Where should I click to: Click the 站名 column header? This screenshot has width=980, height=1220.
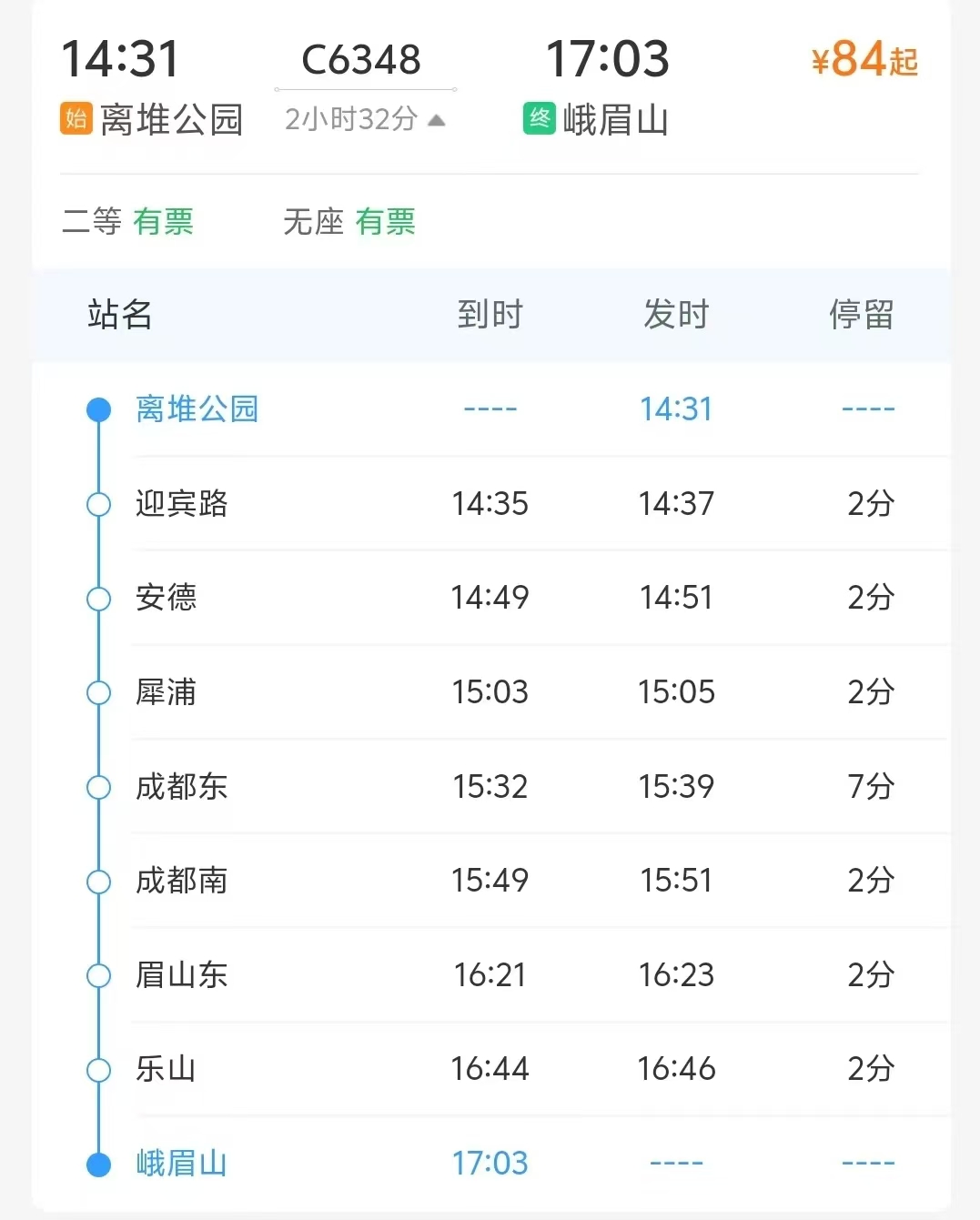tap(120, 315)
